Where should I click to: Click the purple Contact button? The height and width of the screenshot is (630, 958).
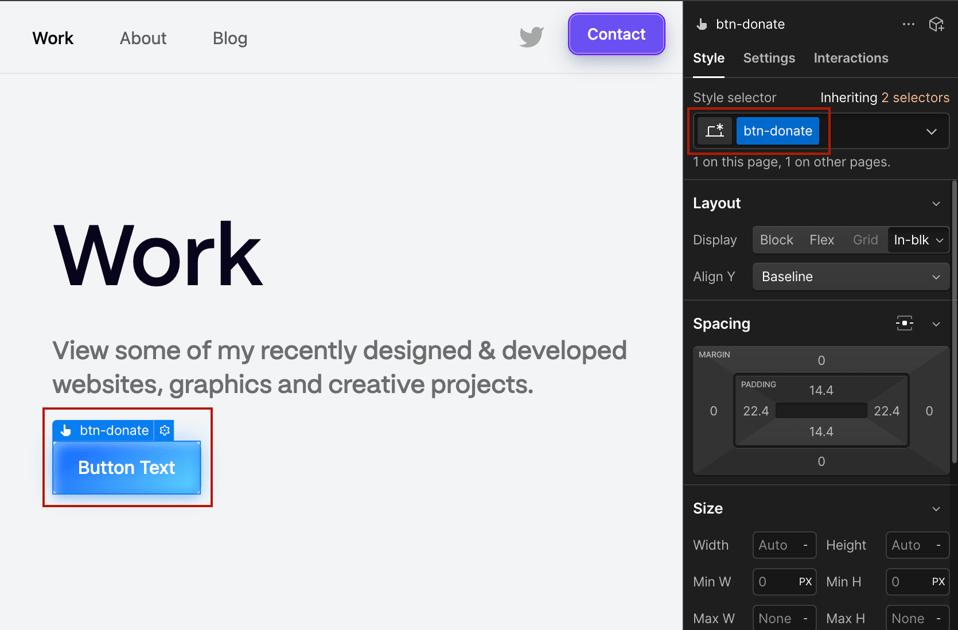click(x=616, y=33)
